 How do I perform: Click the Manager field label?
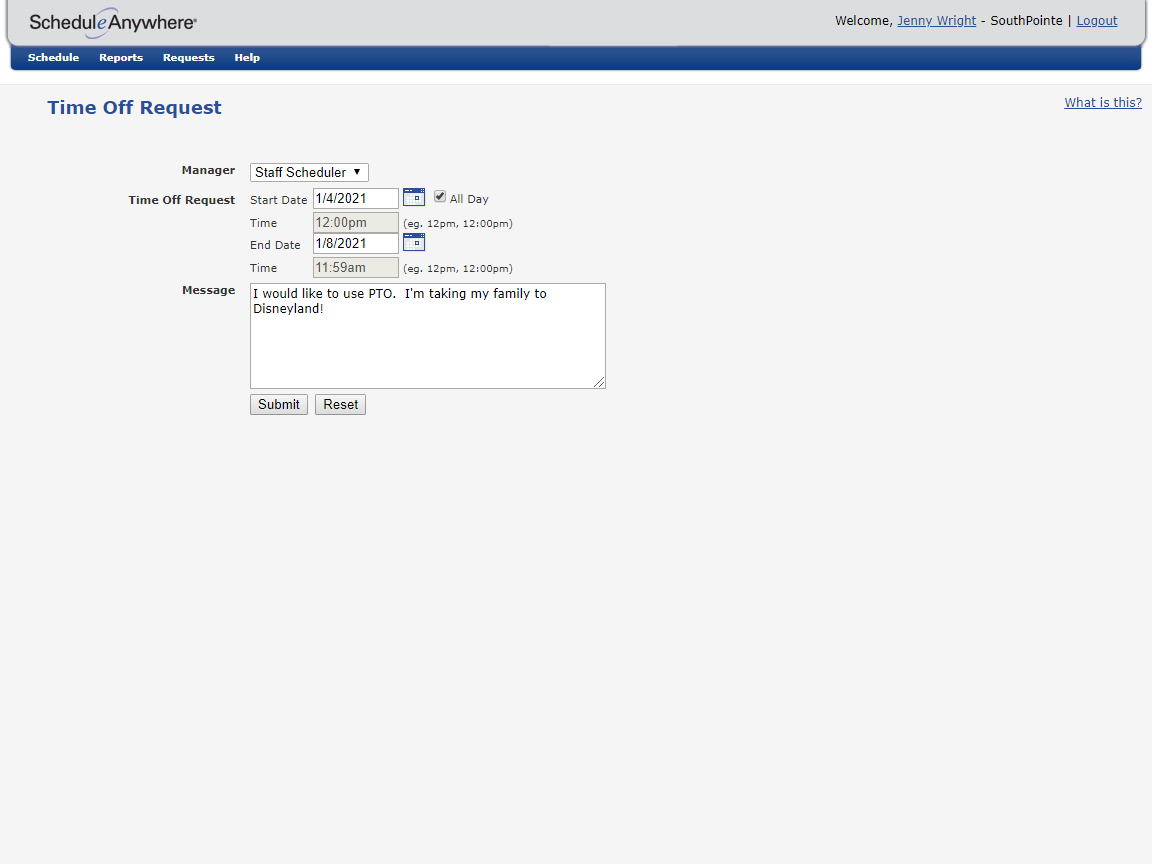tap(208, 170)
